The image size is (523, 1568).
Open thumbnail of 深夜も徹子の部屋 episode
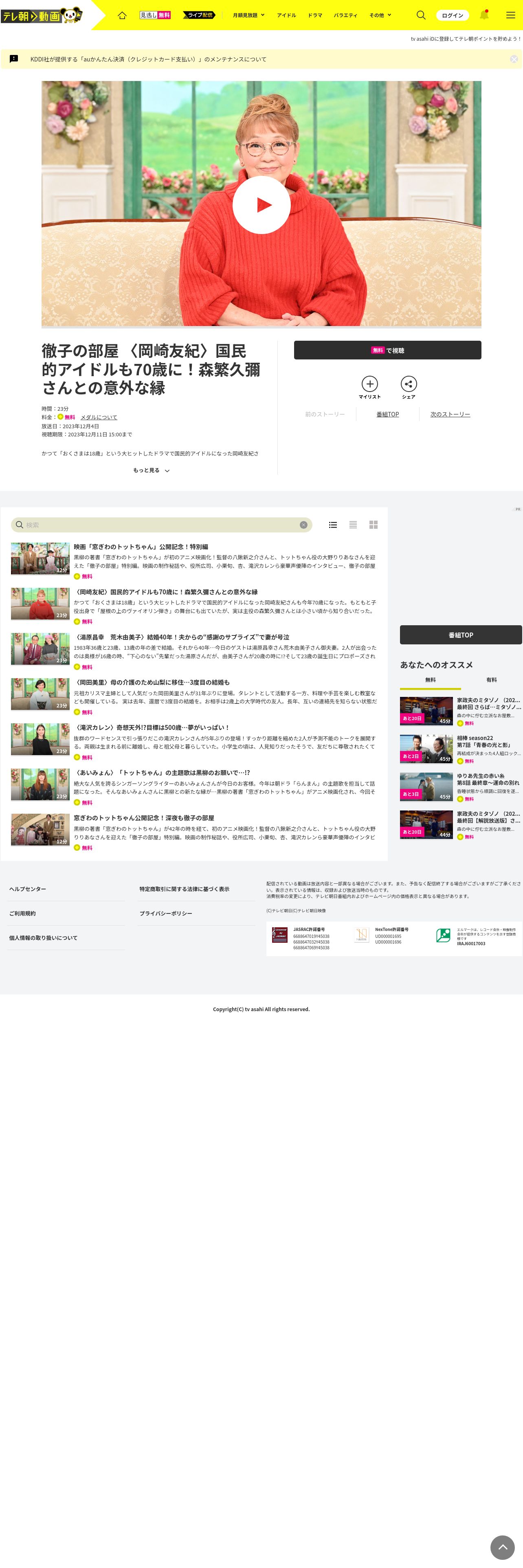click(40, 830)
